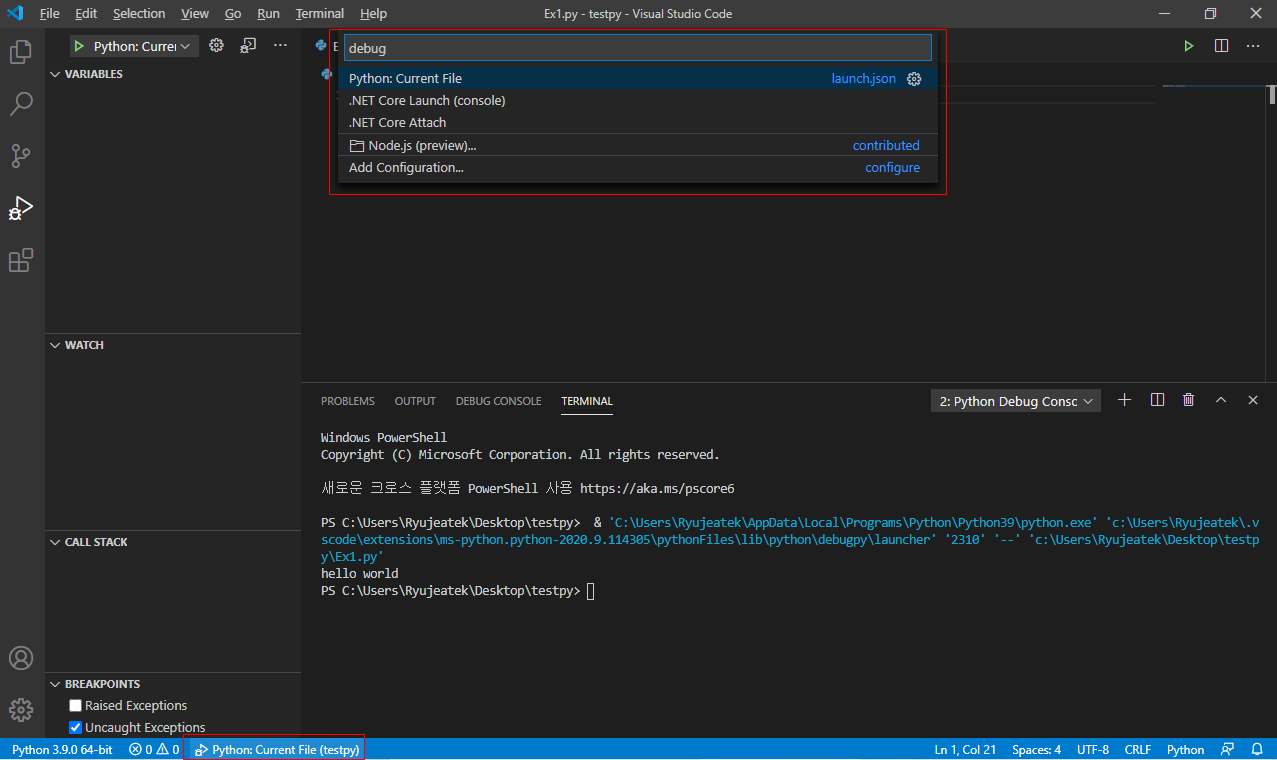This screenshot has width=1277, height=760.
Task: Change end of line sequence CRLF
Action: pyautogui.click(x=1138, y=750)
